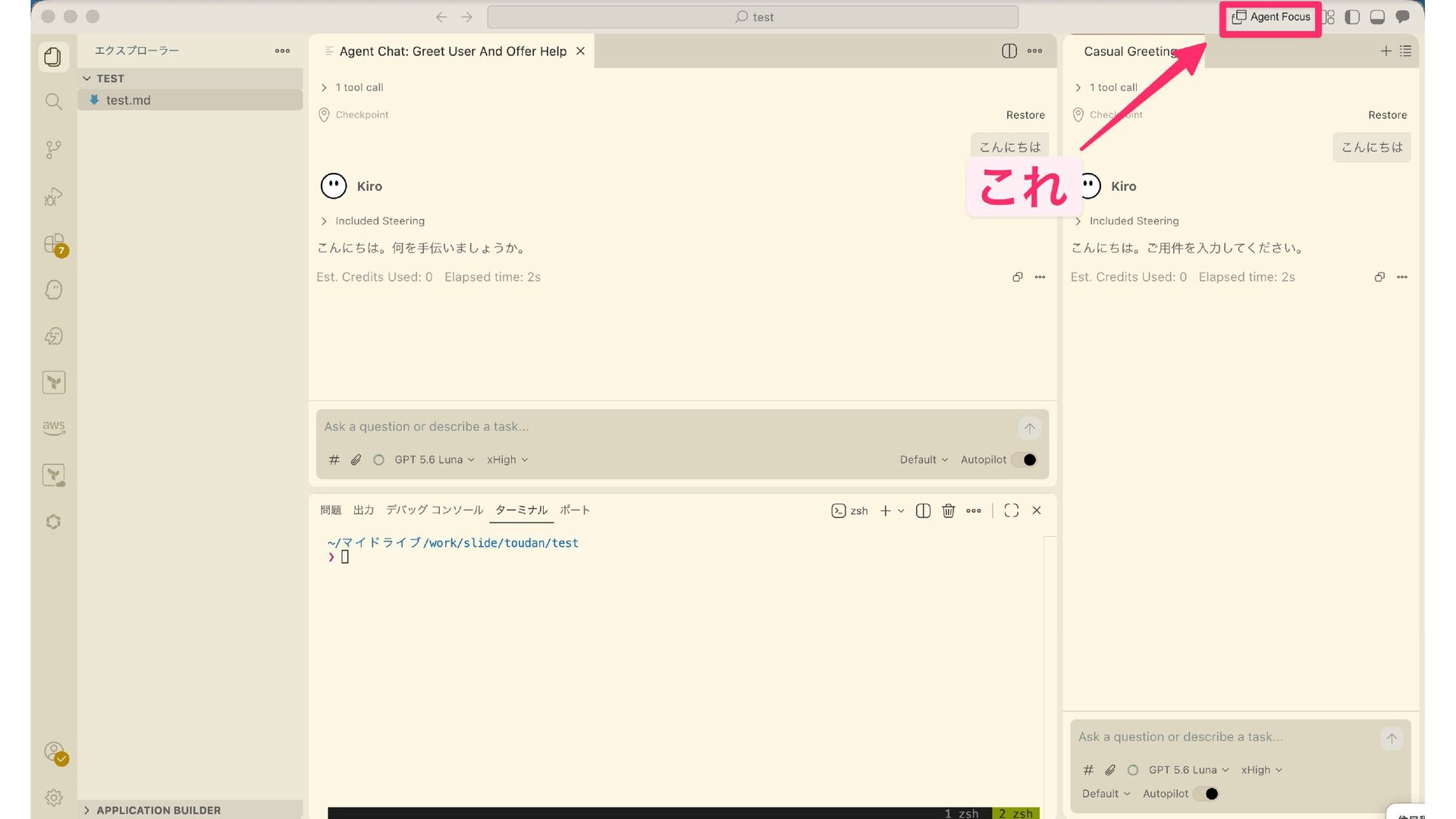Image resolution: width=1456 pixels, height=819 pixels.
Task: Switch to the デバッグ コンソール tab
Action: click(435, 510)
